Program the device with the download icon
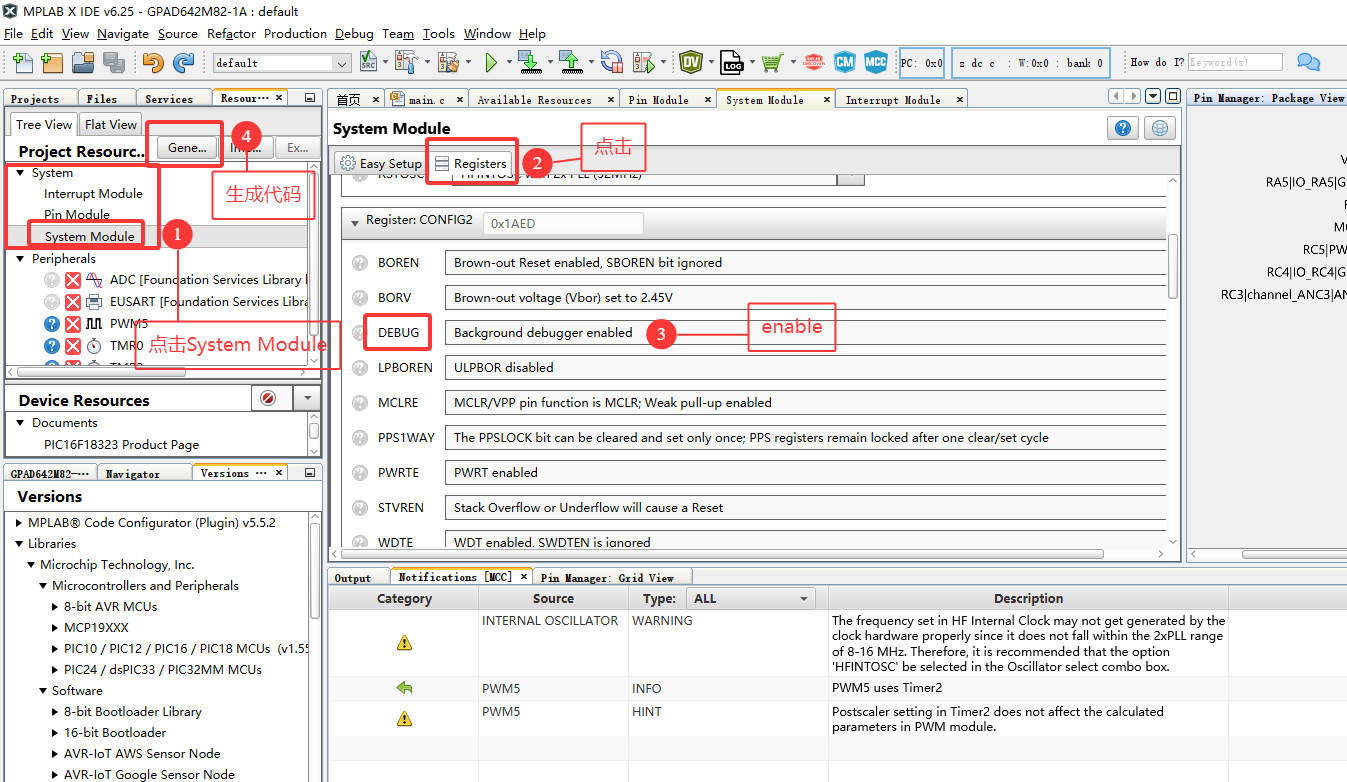Image resolution: width=1347 pixels, height=782 pixels. click(x=529, y=62)
